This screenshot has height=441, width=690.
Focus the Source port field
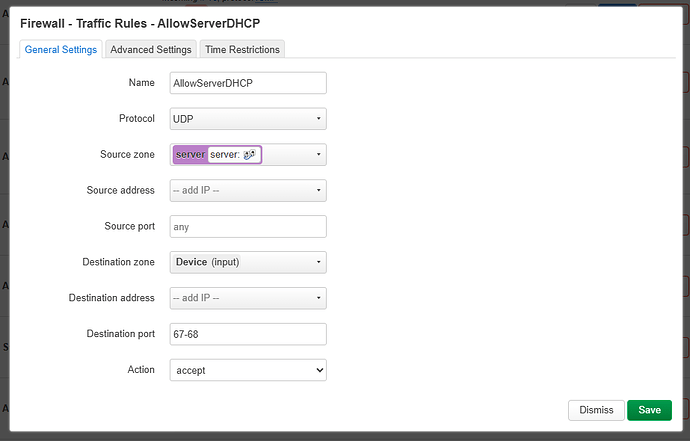(x=248, y=226)
